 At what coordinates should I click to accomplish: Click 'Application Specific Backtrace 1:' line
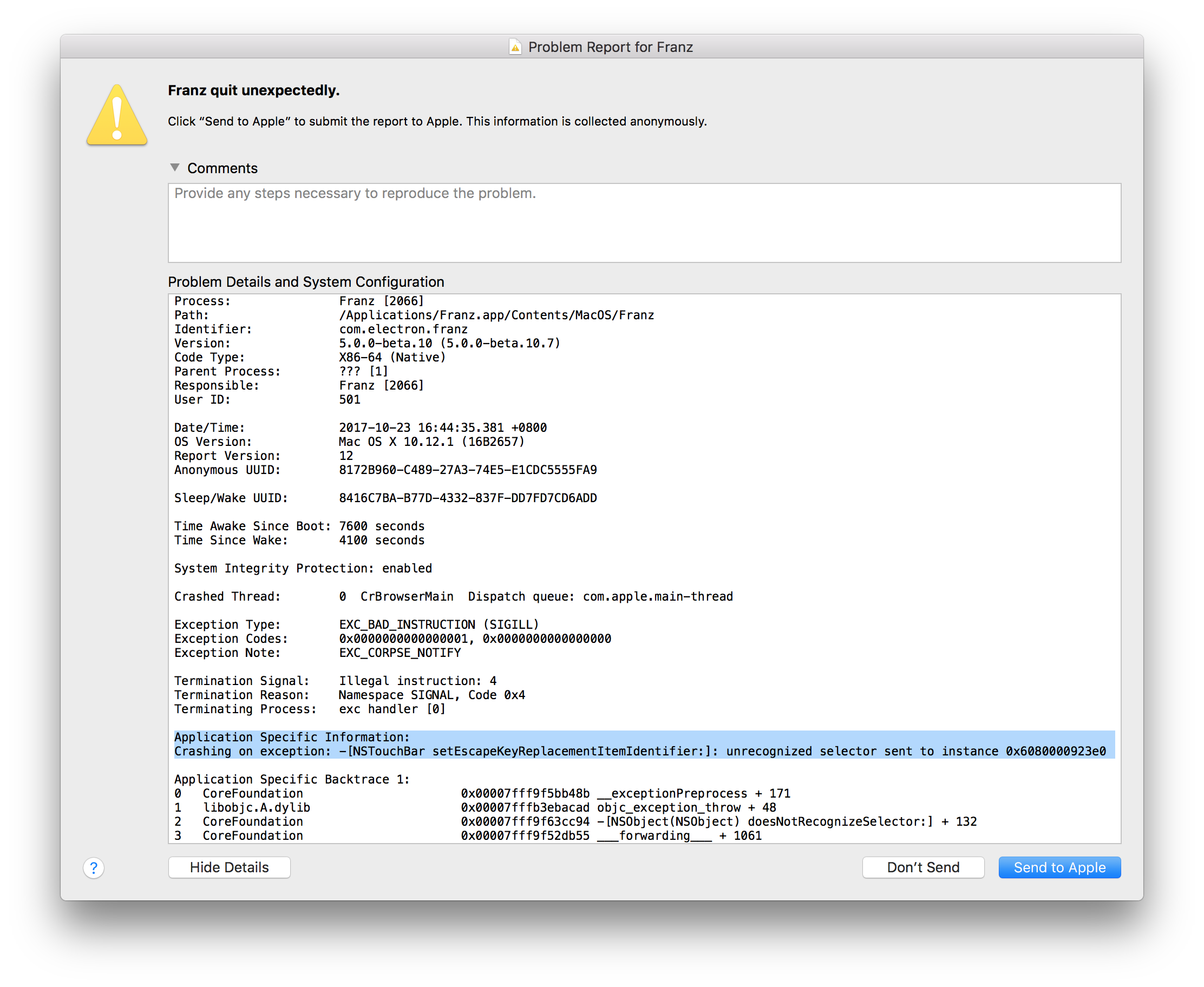tap(292, 779)
